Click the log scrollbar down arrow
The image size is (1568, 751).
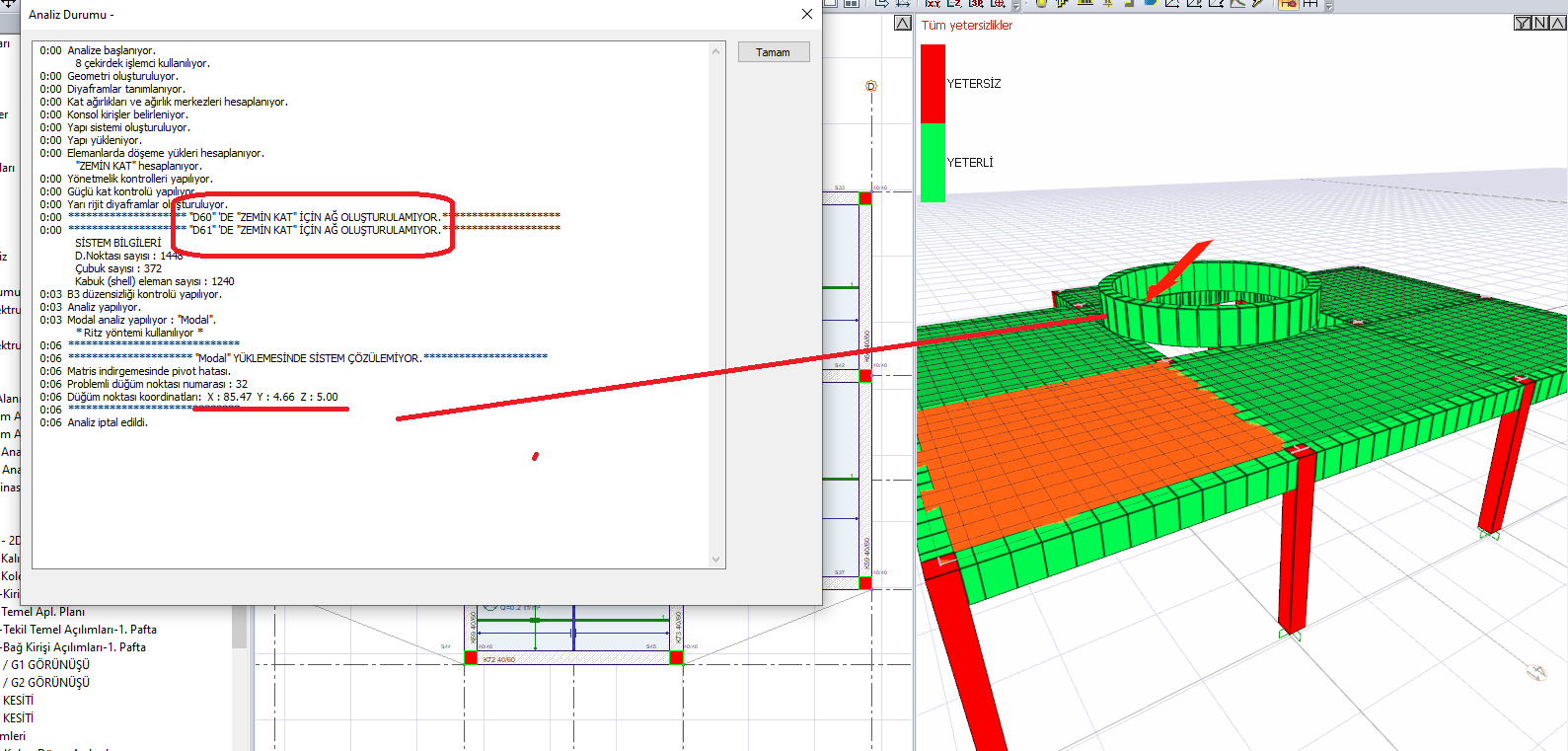(x=715, y=560)
